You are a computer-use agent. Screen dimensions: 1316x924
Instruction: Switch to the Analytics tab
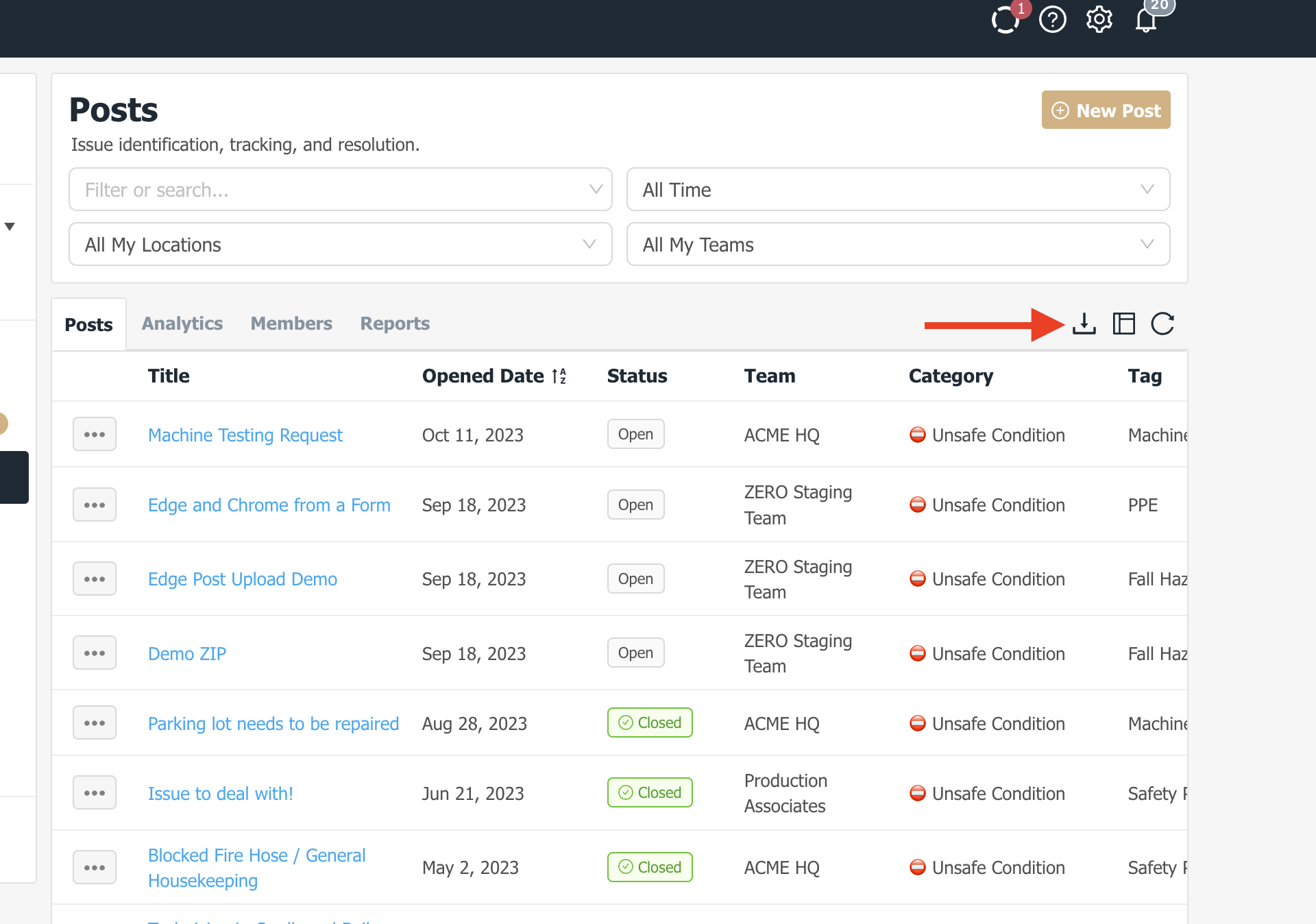[182, 324]
